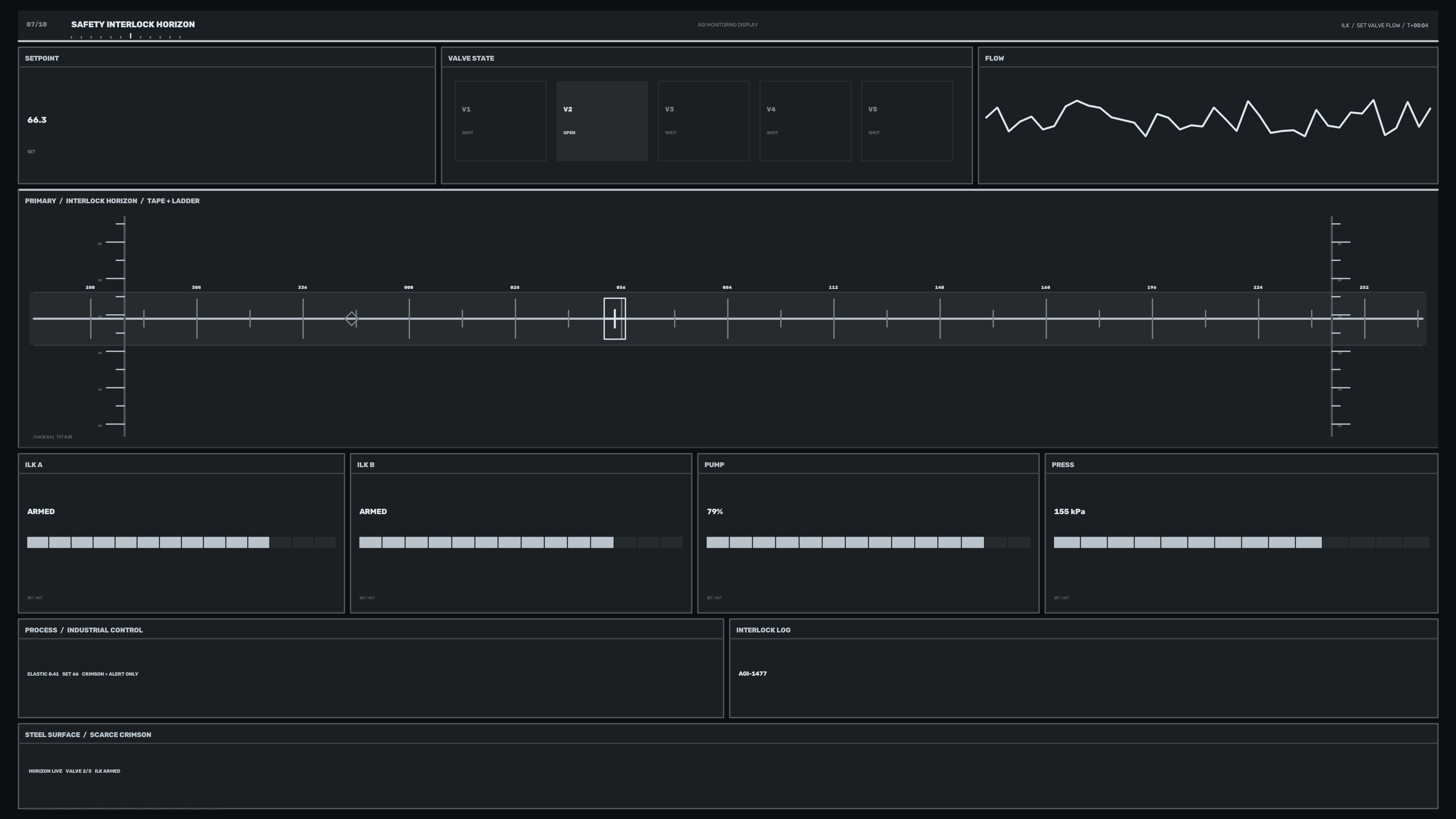The image size is (1456, 819).
Task: Click the SET / ACT label in ILK B panel
Action: [367, 598]
